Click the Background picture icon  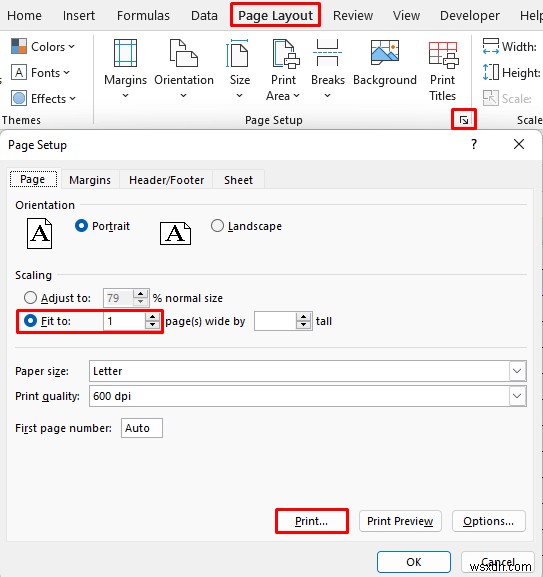coord(384,52)
